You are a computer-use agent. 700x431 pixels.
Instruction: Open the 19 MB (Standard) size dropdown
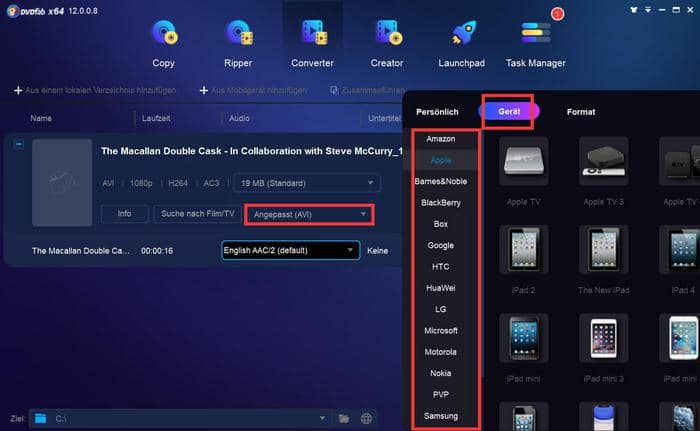click(307, 183)
